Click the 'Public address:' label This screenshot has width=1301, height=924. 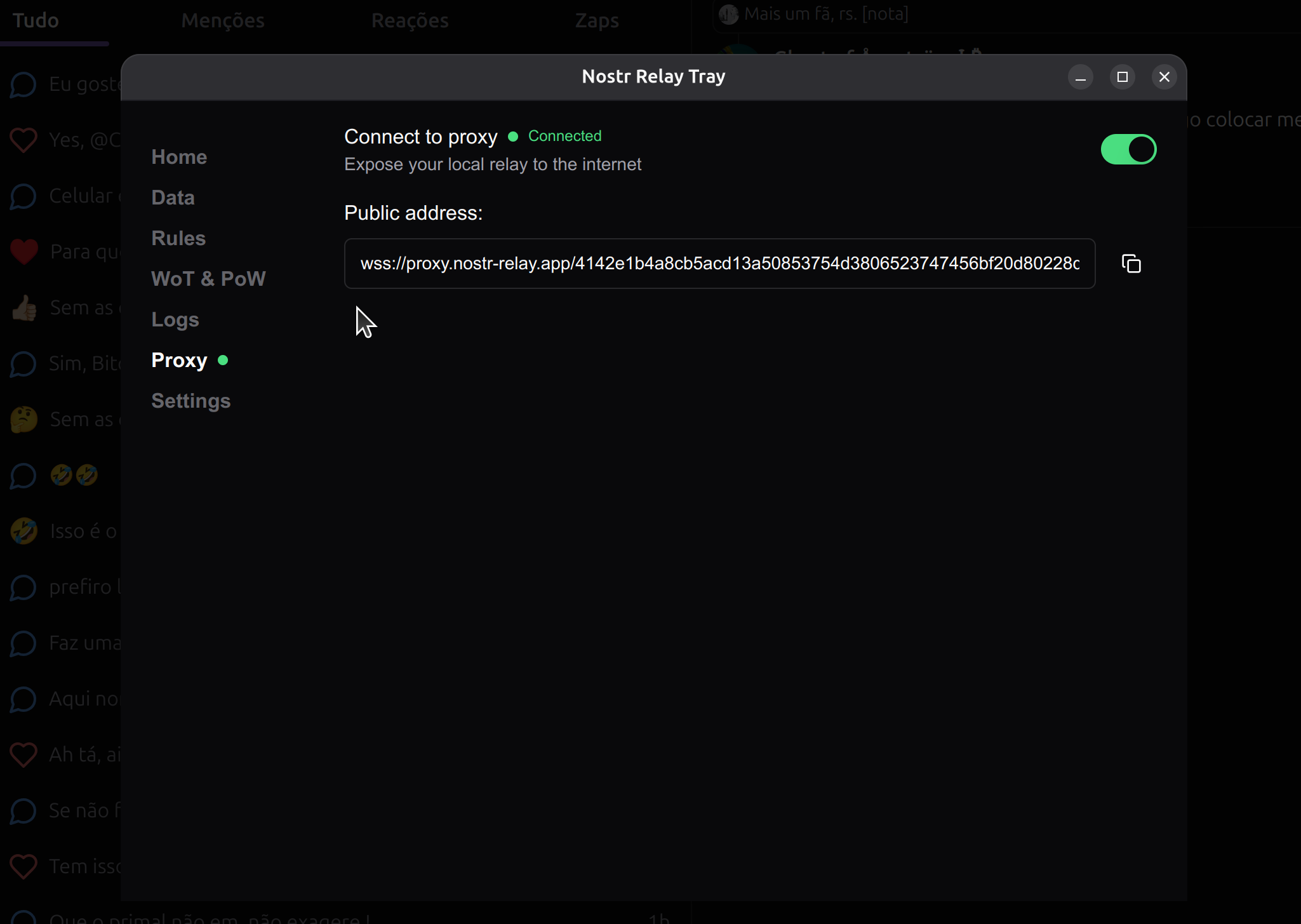pyautogui.click(x=413, y=213)
